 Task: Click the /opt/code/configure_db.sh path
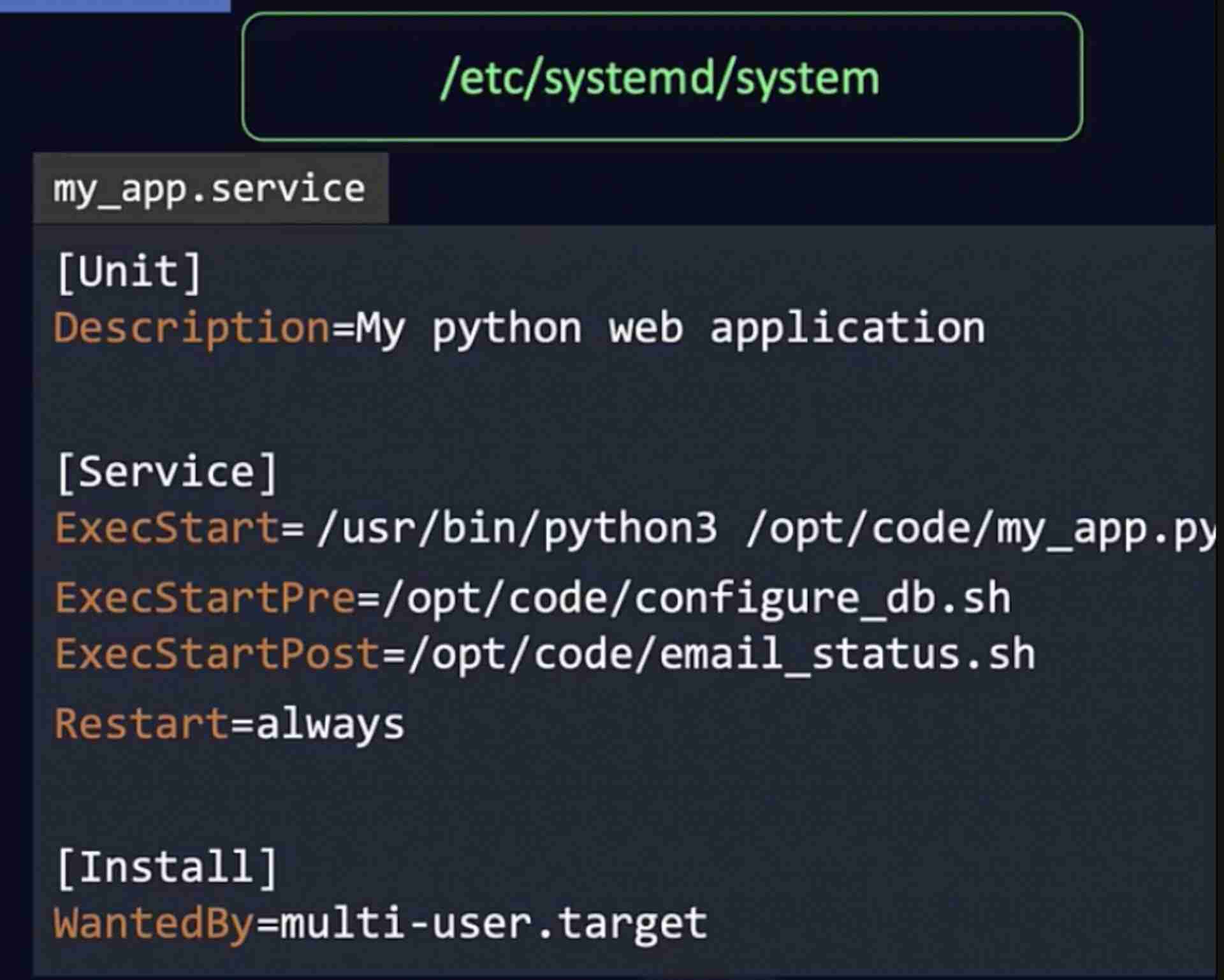click(696, 600)
